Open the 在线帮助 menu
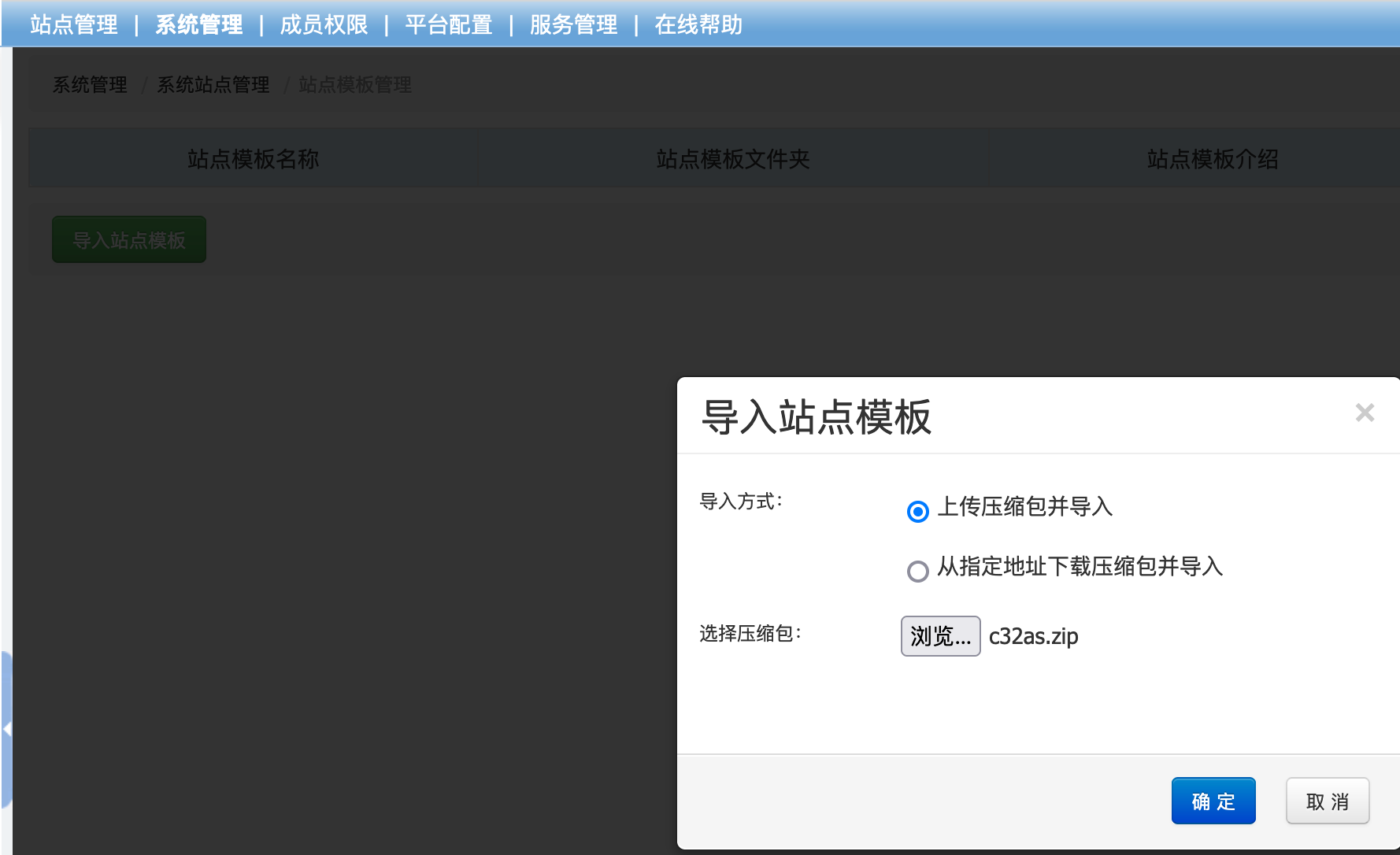This screenshot has height=855, width=1400. tap(698, 25)
